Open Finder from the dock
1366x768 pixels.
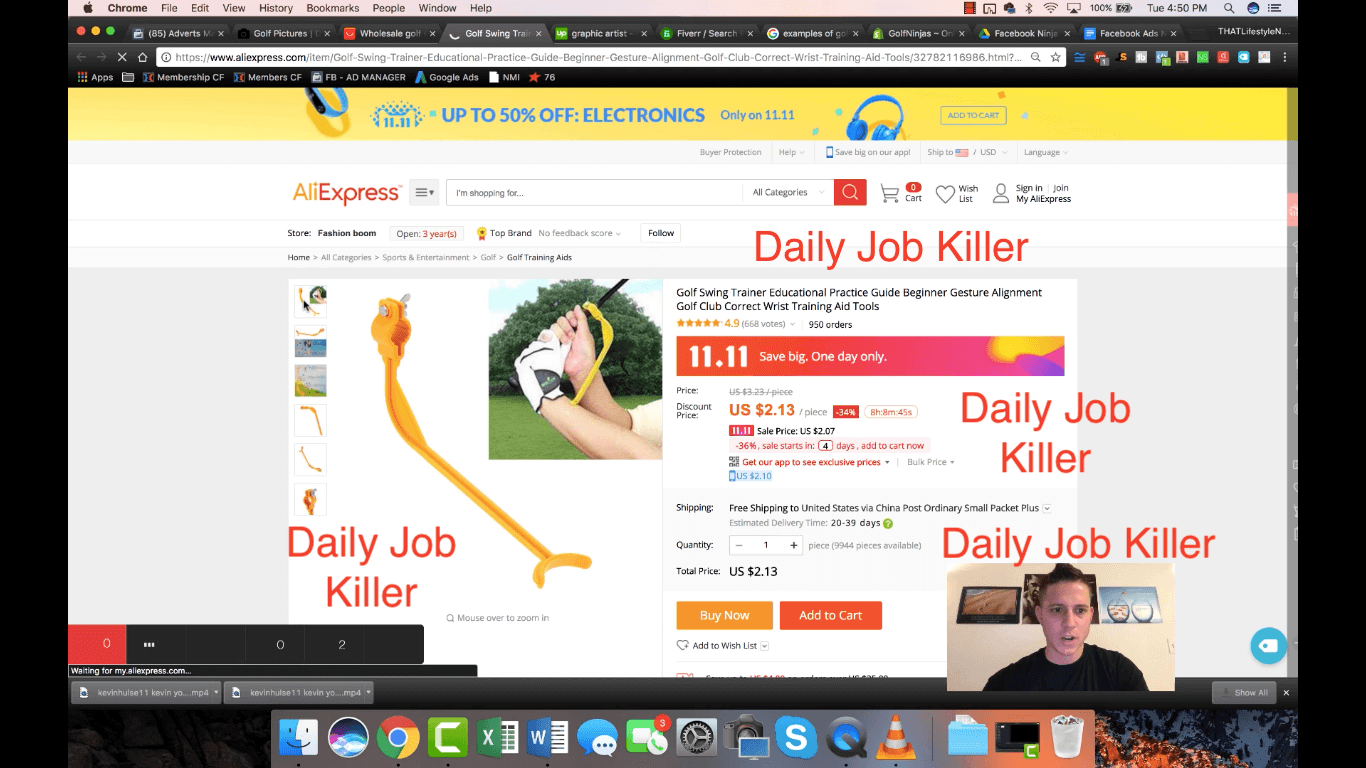[299, 738]
